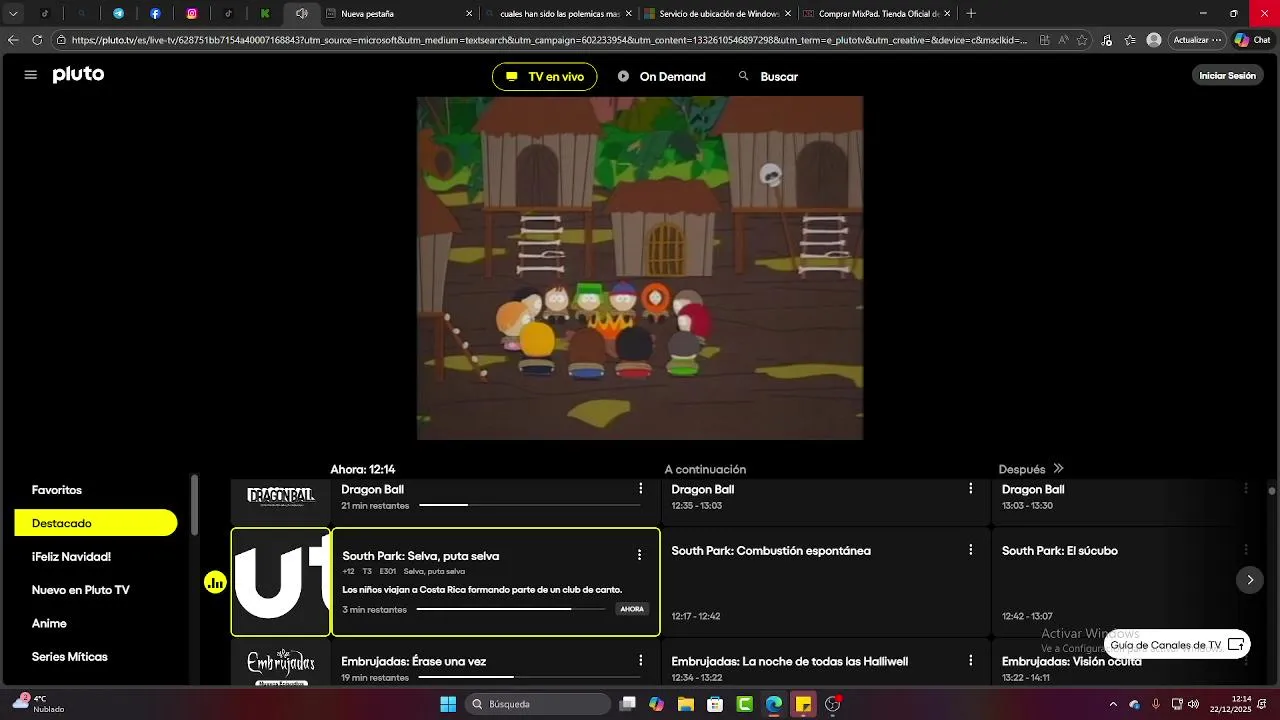Screen dimensions: 1280x720
Task: Open the browser profile icon
Action: click(1154, 40)
